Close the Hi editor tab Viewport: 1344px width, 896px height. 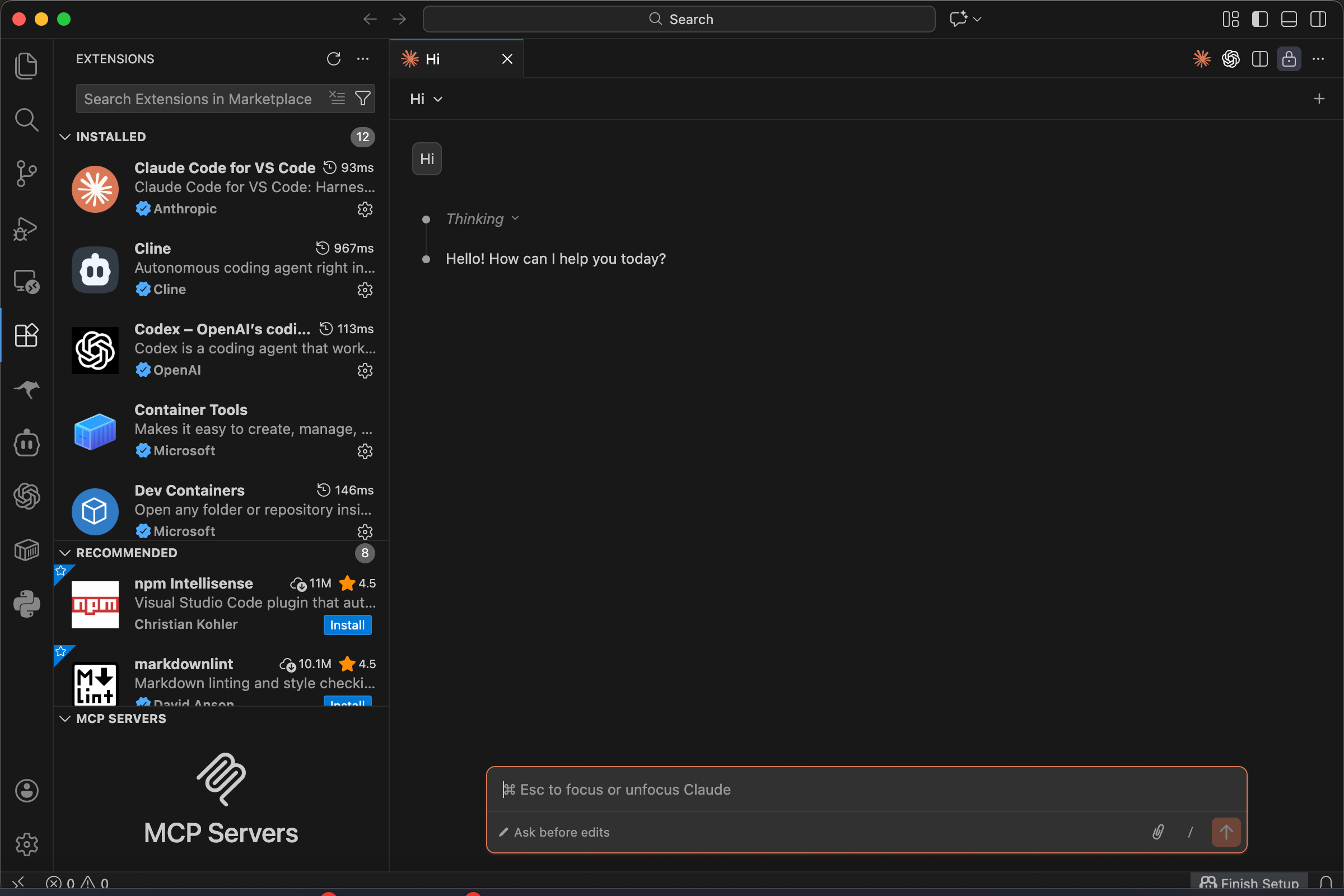[507, 59]
